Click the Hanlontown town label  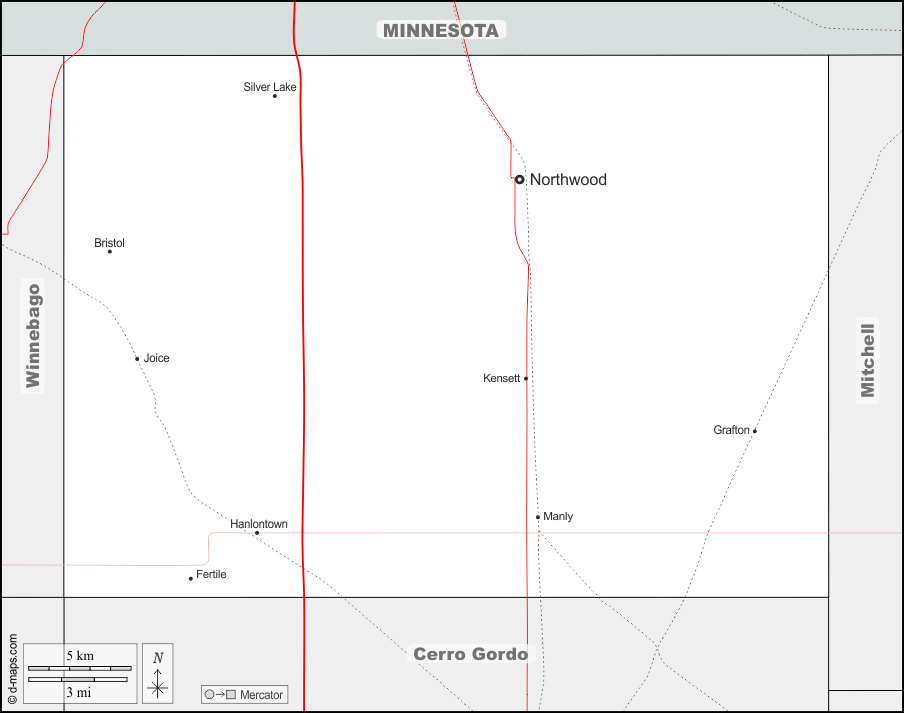258,524
